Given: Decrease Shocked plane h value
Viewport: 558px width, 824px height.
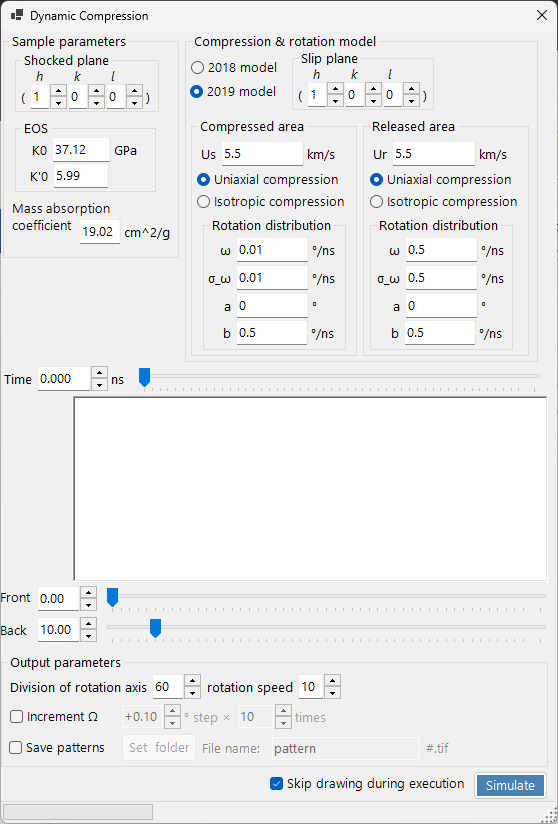Looking at the screenshot, I should [58, 102].
